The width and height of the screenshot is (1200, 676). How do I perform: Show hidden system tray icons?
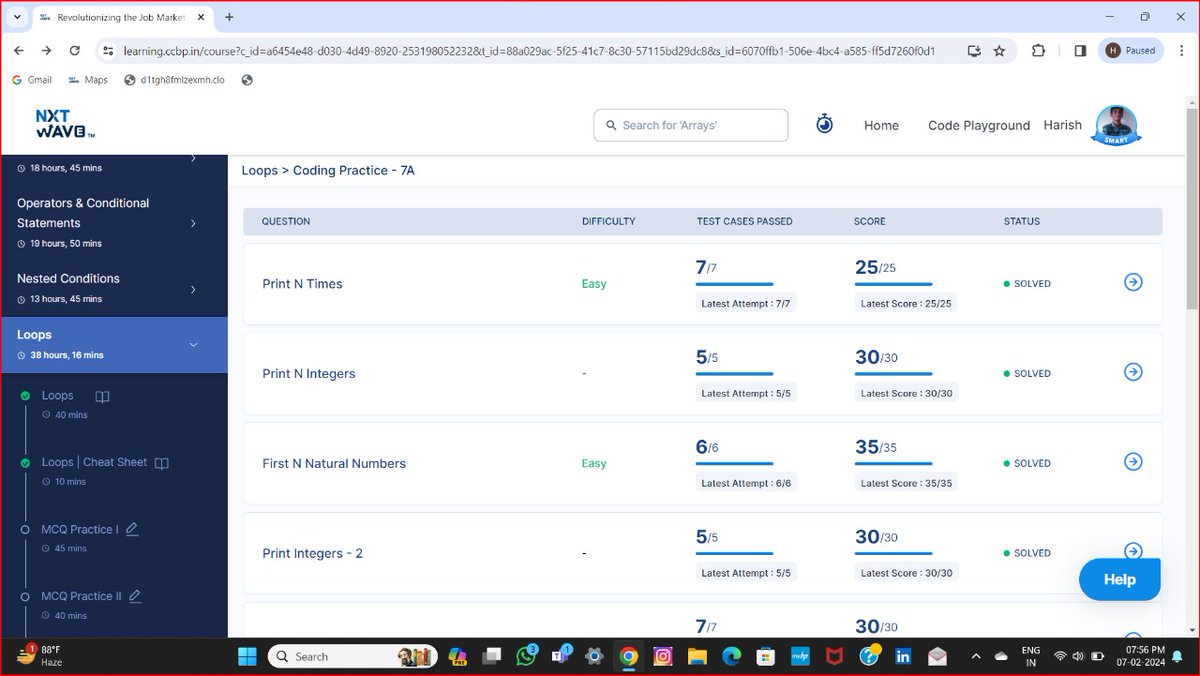[x=976, y=657]
